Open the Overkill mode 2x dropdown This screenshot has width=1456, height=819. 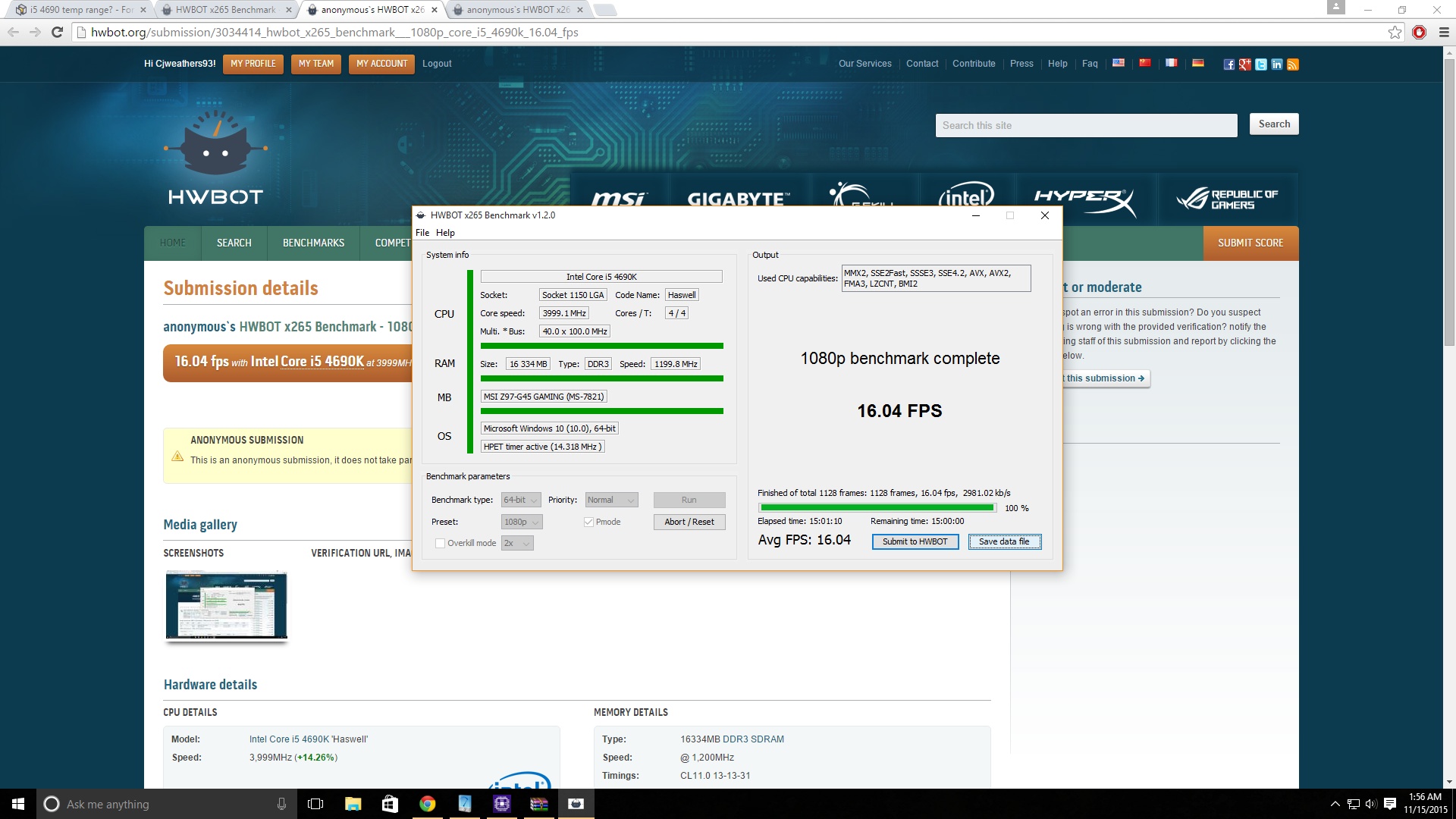coord(517,543)
